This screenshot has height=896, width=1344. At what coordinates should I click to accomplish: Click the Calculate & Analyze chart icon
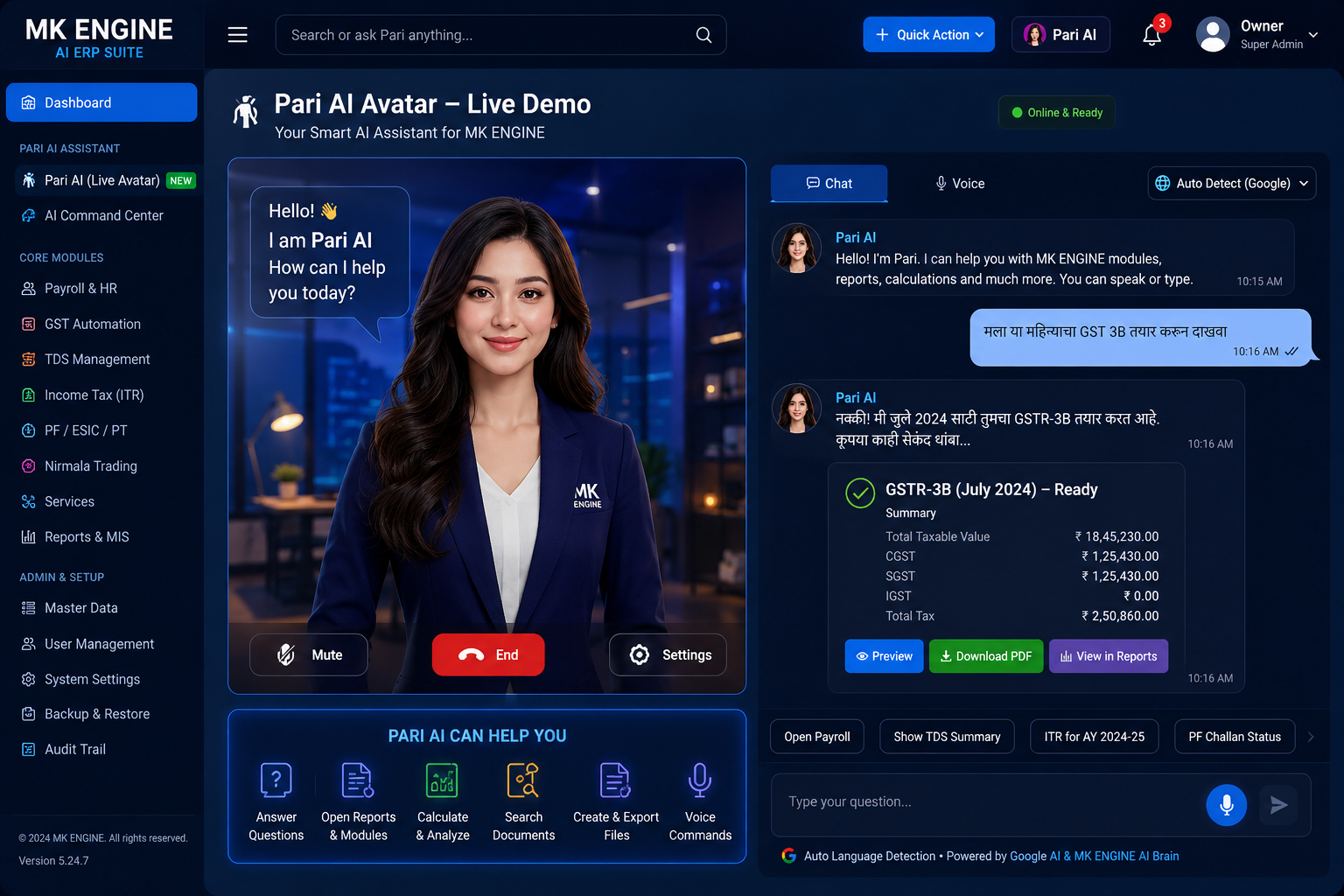443,780
